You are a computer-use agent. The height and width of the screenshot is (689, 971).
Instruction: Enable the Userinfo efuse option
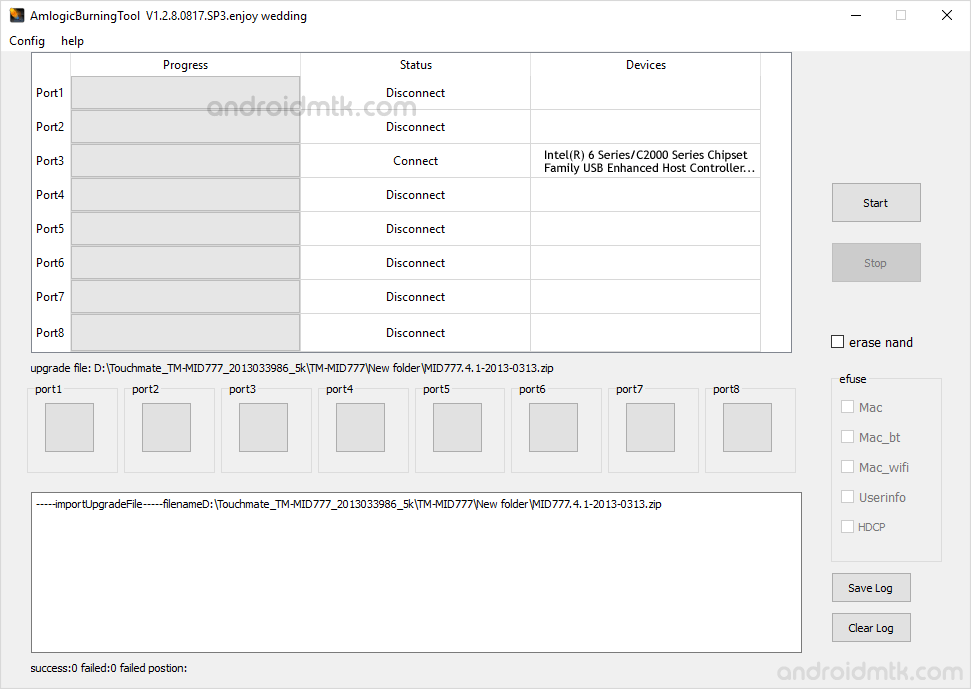click(846, 497)
